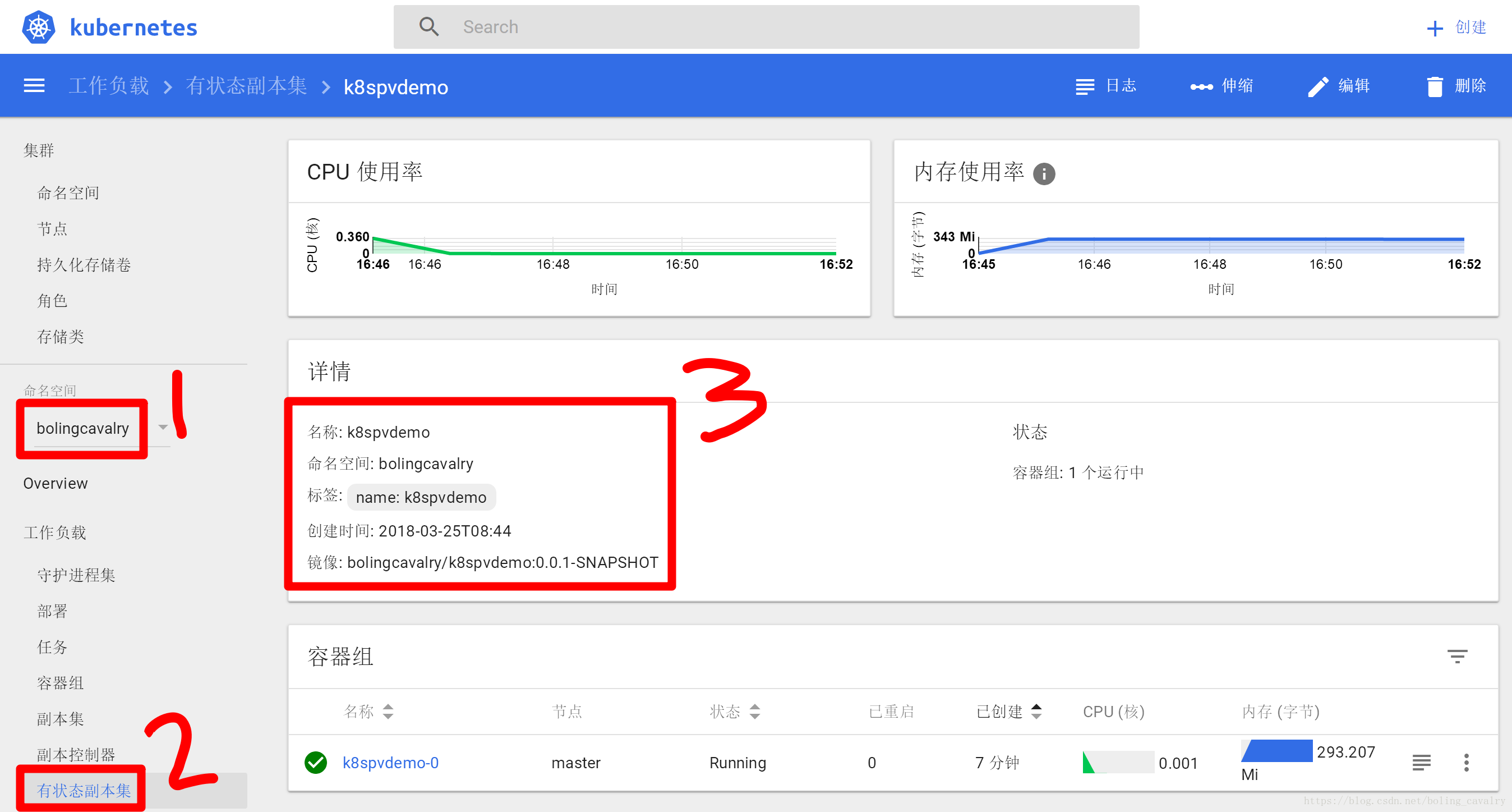Sort pods by 状态 column arrow
Screen dimensions: 1512x812
coord(755,712)
